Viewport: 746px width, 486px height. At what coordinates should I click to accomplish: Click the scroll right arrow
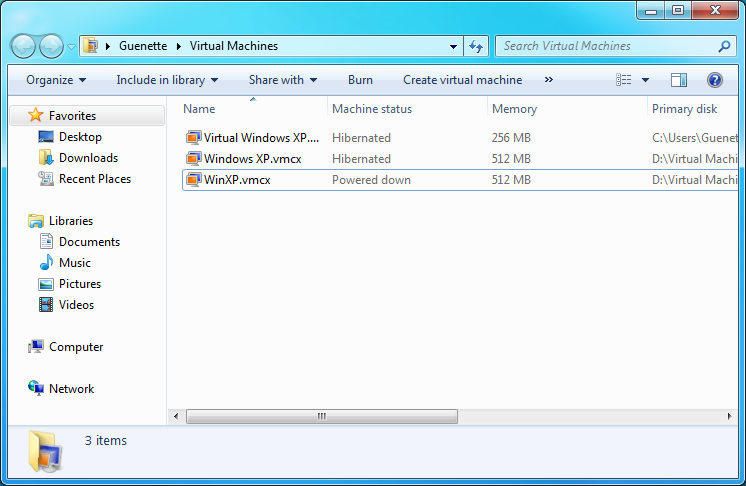tap(729, 417)
